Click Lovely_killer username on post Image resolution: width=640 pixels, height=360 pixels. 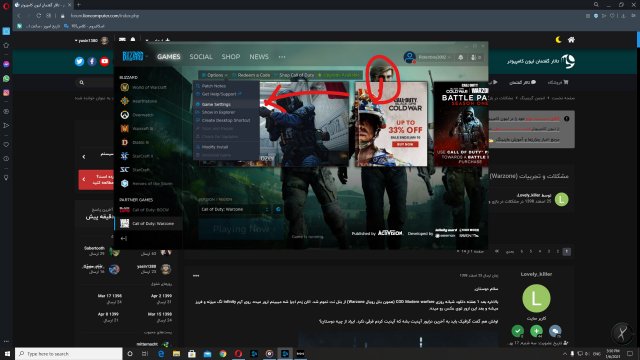536,274
